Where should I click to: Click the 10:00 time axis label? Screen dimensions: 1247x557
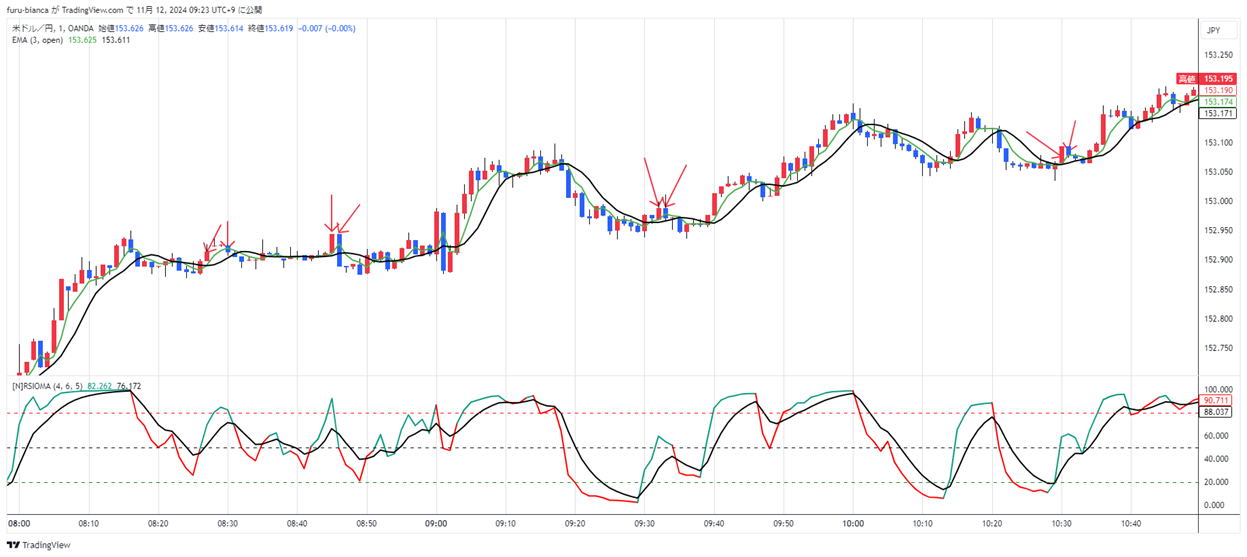853,523
